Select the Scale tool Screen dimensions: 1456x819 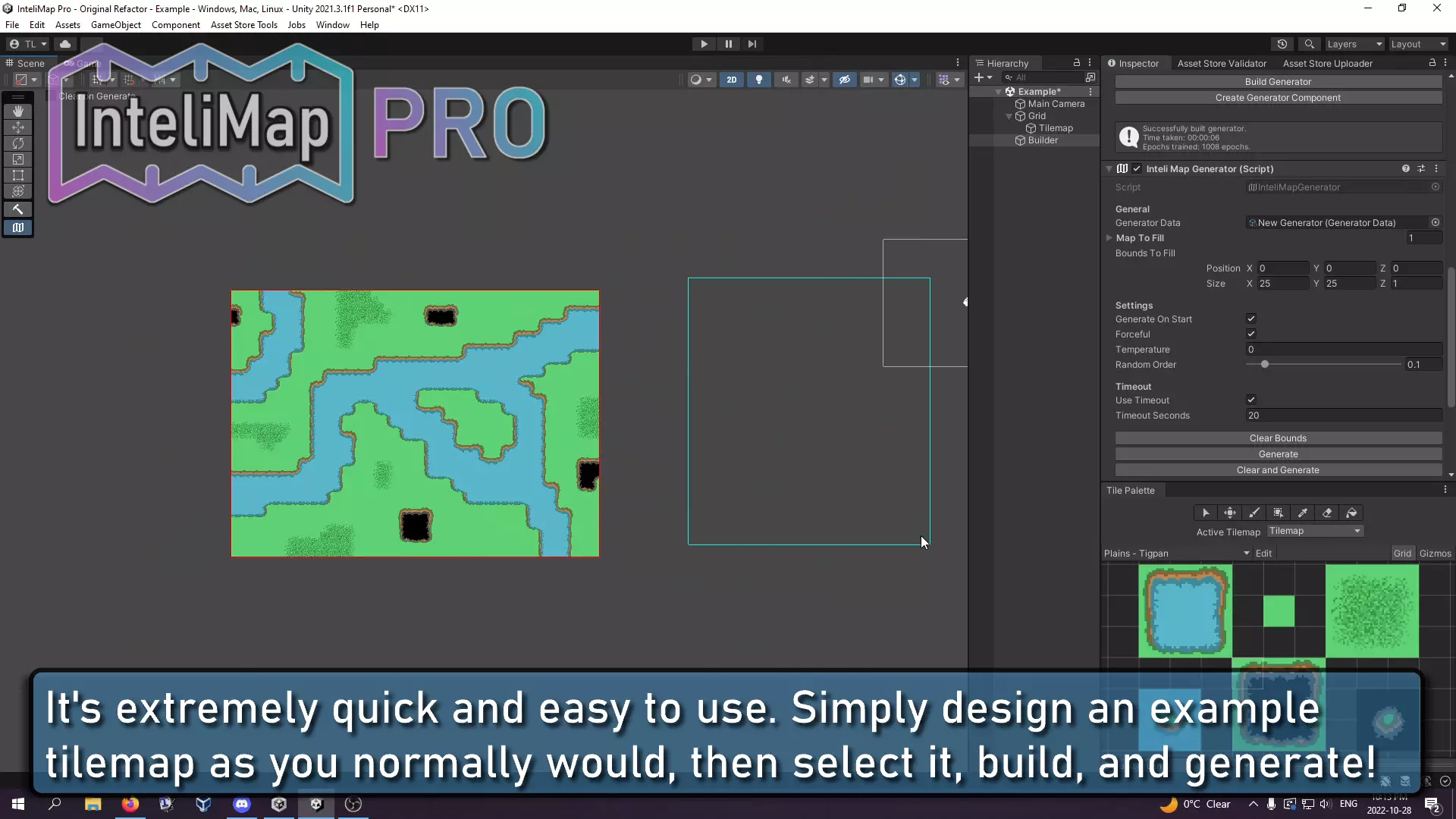(18, 159)
